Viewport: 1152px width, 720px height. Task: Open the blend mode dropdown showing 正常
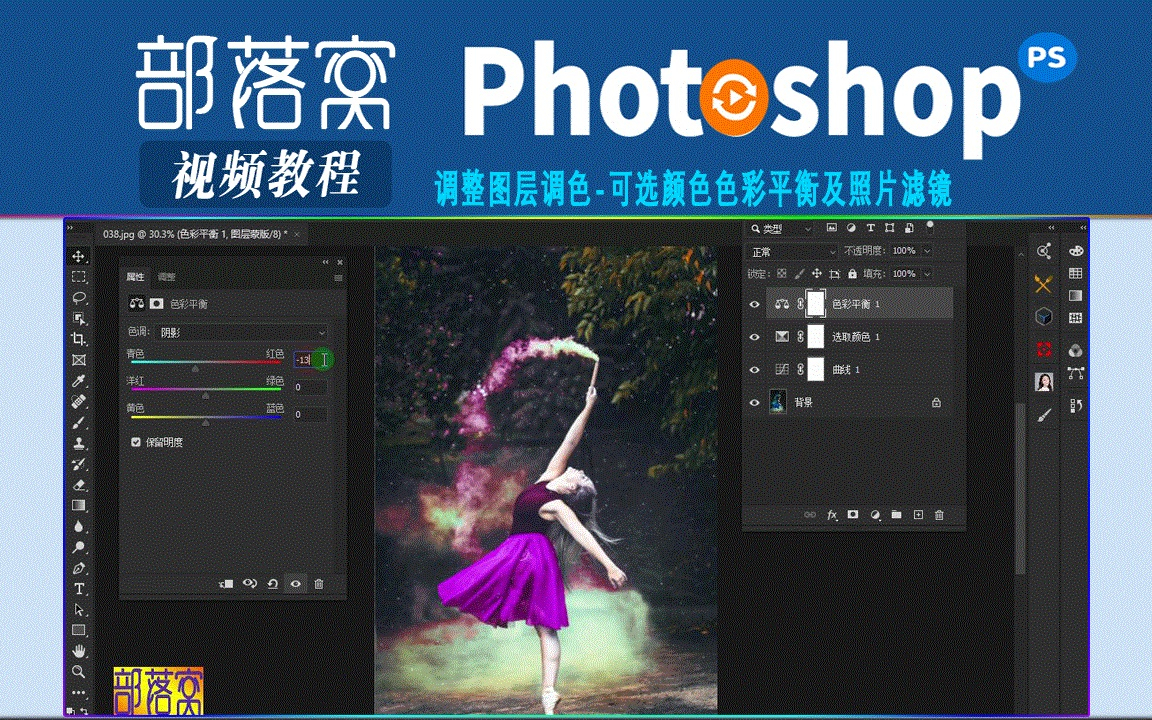[x=793, y=252]
